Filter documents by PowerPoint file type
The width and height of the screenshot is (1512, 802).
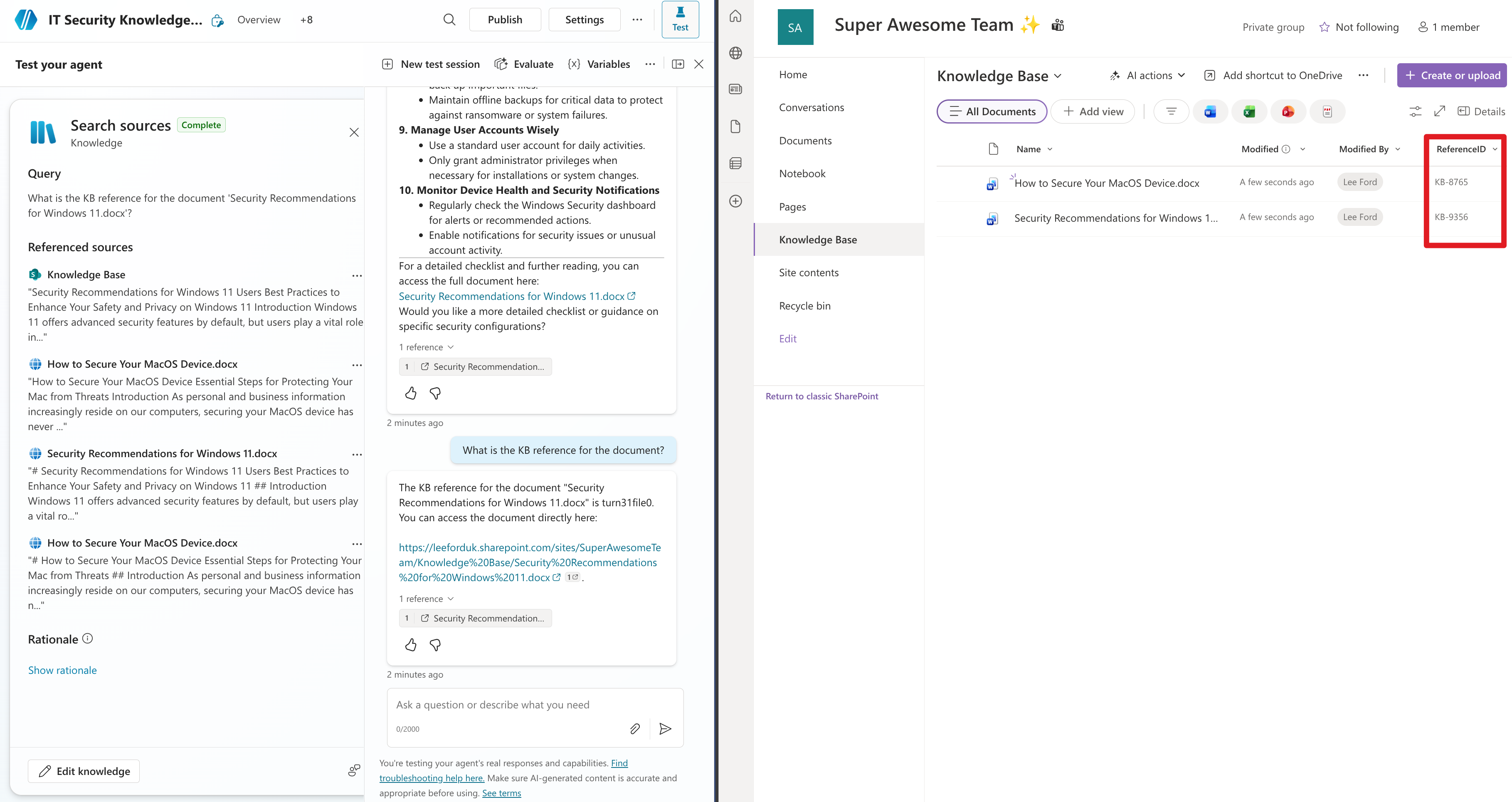click(1288, 111)
